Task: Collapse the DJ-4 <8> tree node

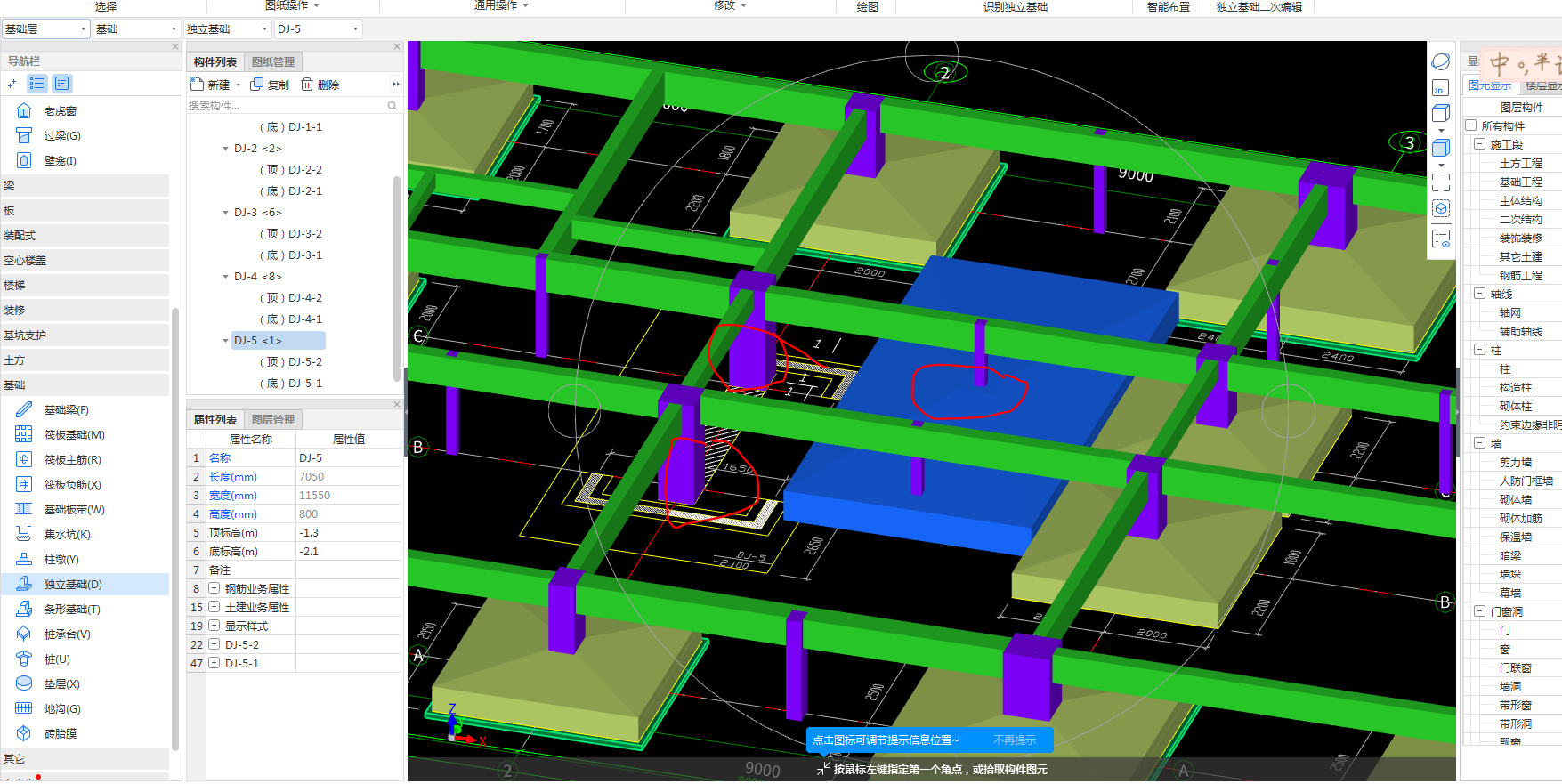Action: 225,277
